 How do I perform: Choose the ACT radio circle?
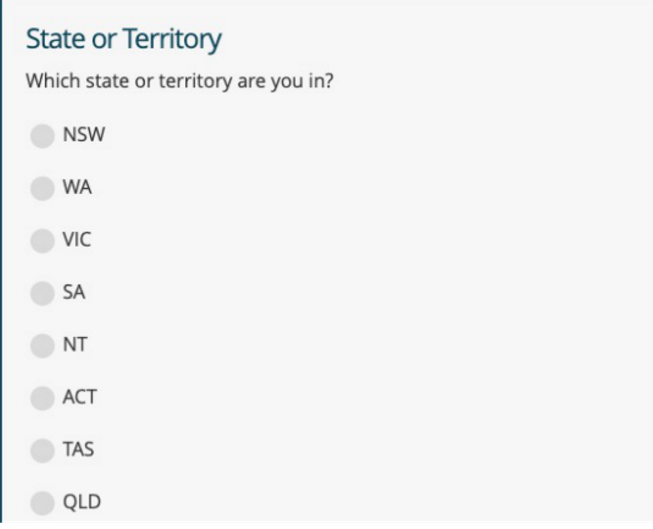41,398
